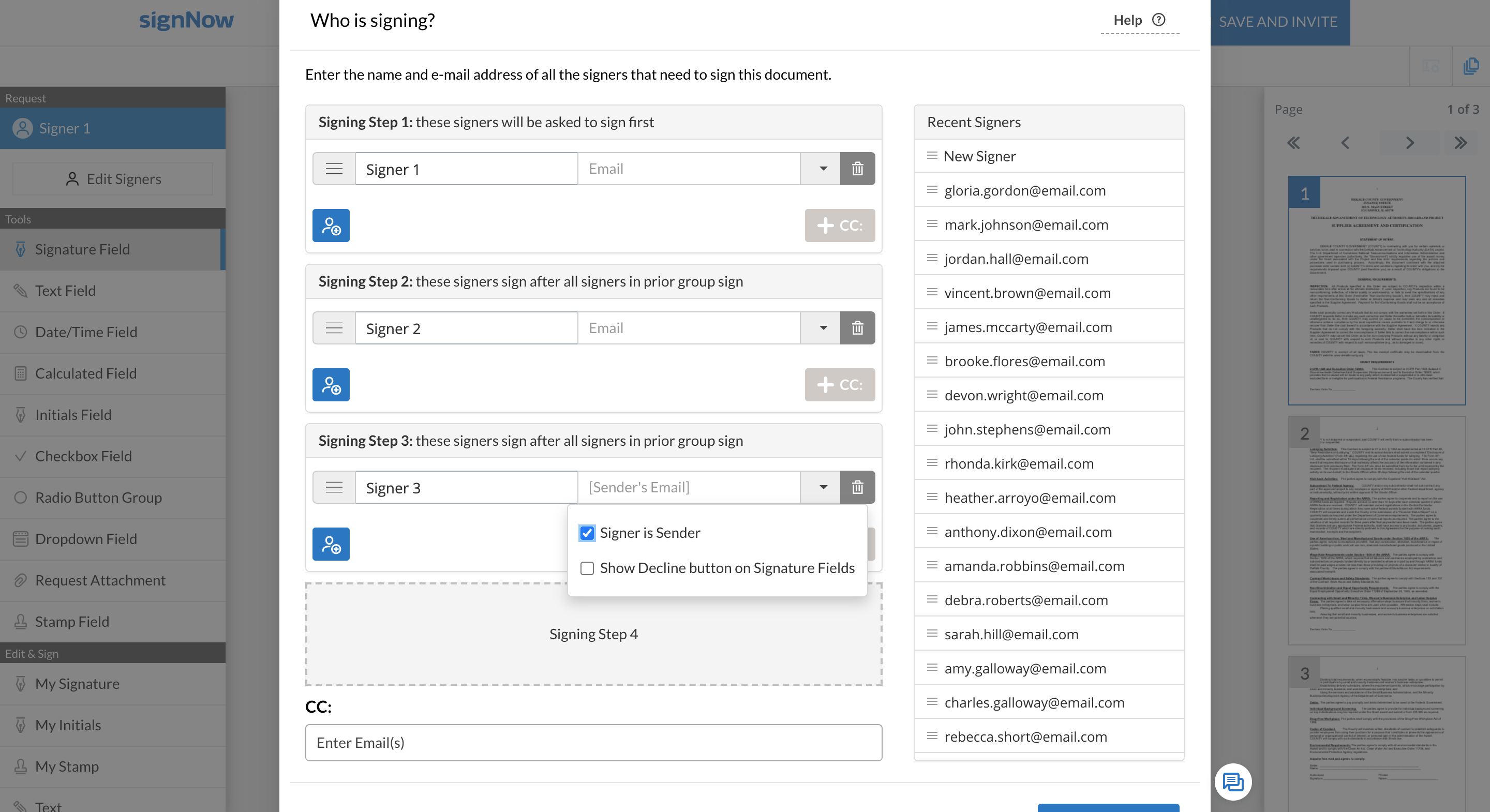Select New Signer in the Recent Signers list
Image resolution: width=1490 pixels, height=812 pixels.
(979, 156)
